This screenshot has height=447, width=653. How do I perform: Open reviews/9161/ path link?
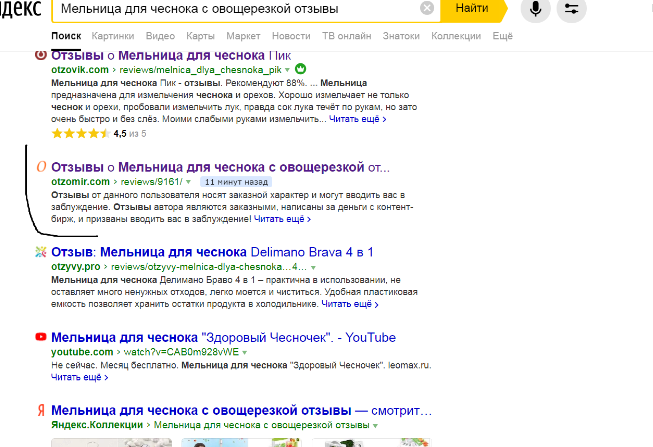pos(151,182)
